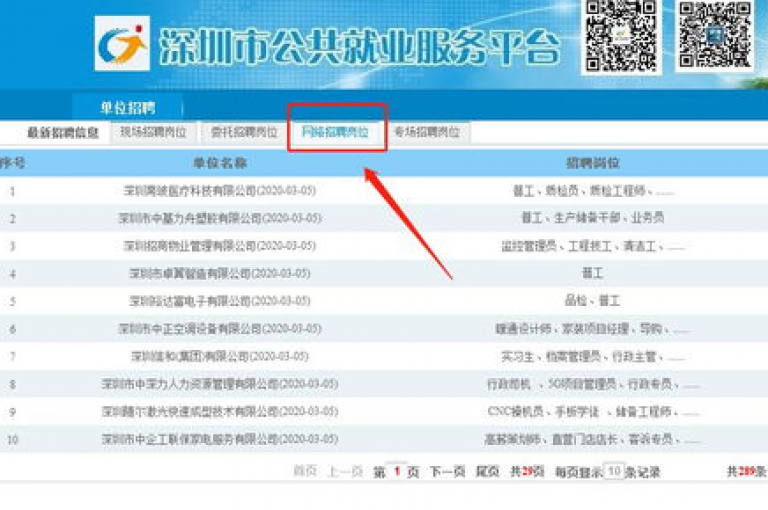Go to previous page (上一页)

(345, 471)
